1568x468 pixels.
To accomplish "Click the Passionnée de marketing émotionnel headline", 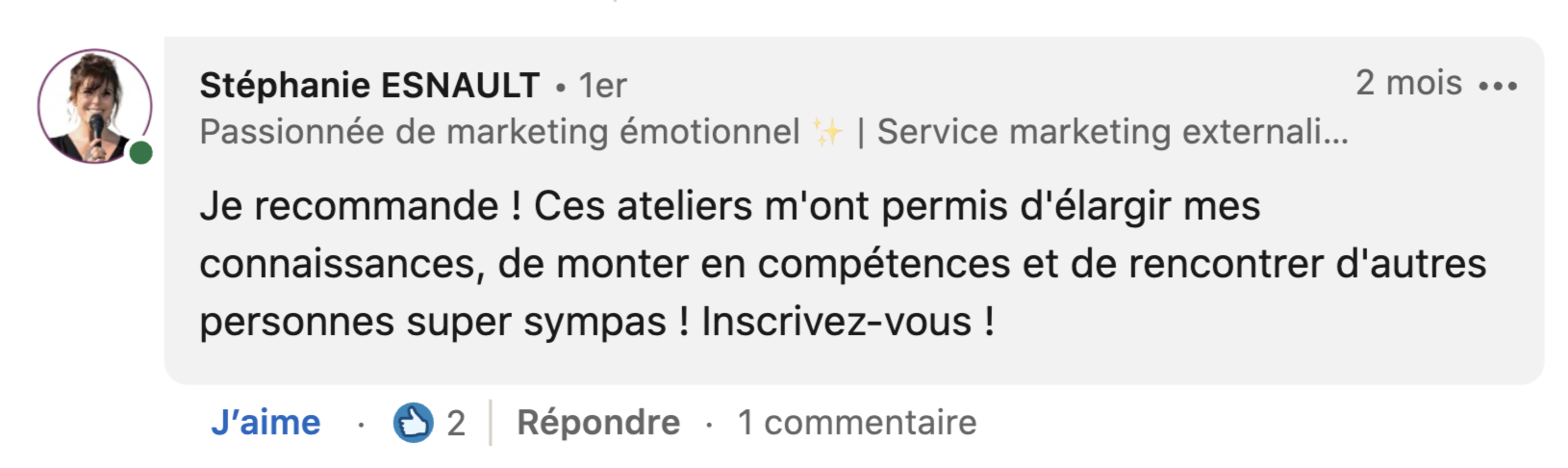I will pyautogui.click(x=499, y=132).
